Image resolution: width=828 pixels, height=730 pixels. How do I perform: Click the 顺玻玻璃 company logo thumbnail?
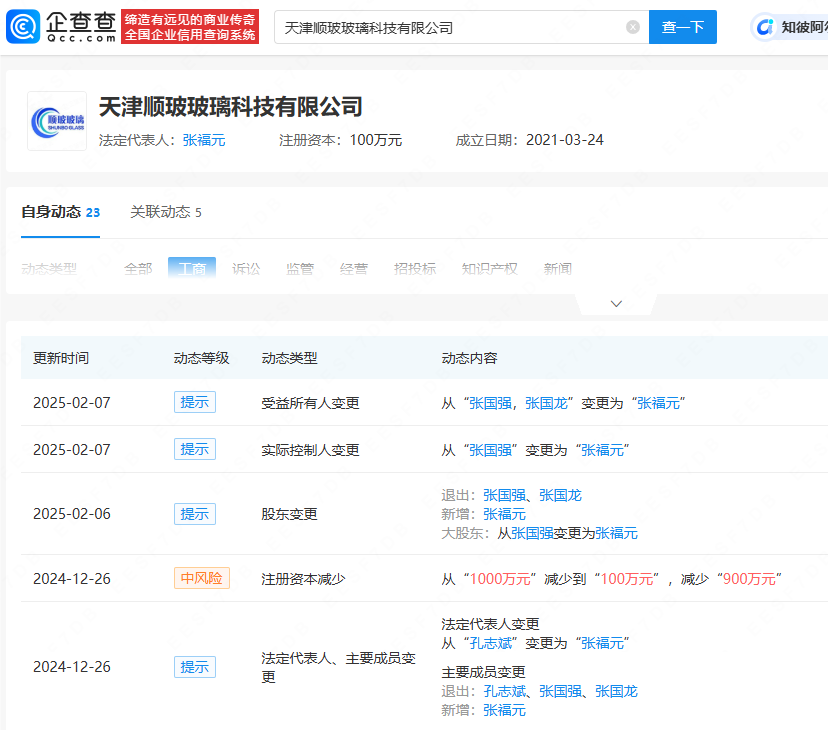[57, 121]
